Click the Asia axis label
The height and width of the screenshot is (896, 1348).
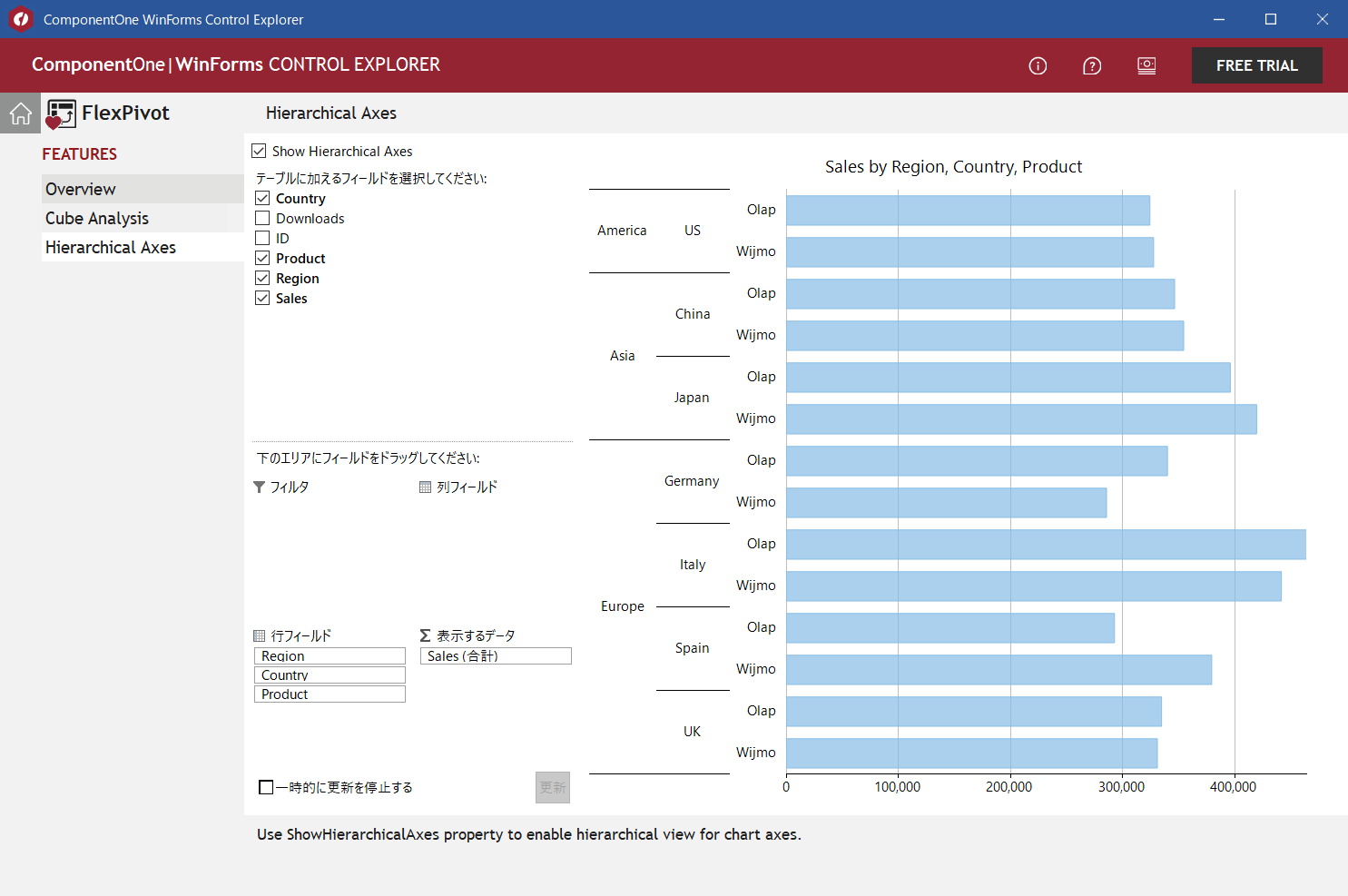623,356
